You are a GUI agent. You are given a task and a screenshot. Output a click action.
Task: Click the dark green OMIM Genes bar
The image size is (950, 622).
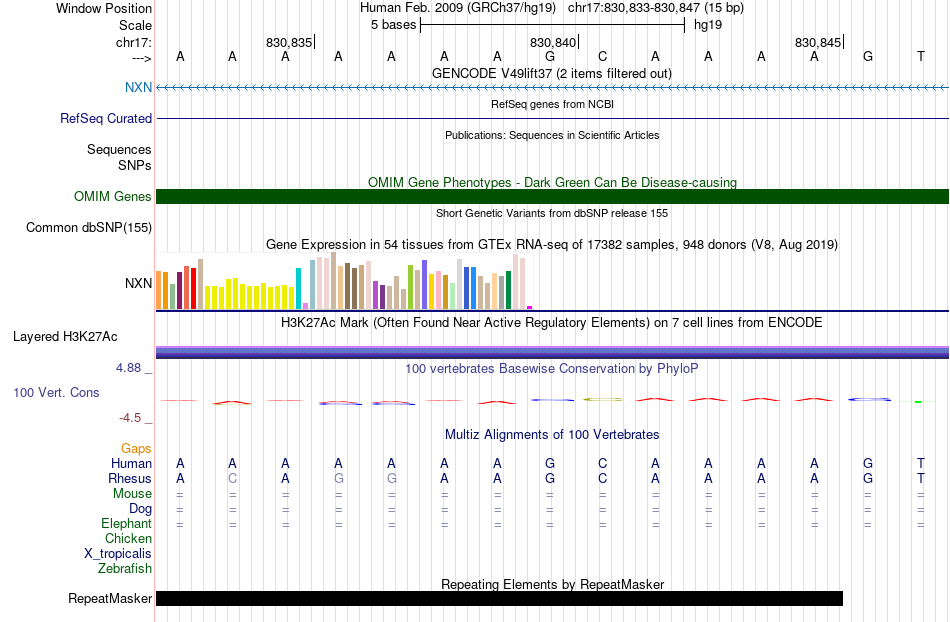pos(552,196)
